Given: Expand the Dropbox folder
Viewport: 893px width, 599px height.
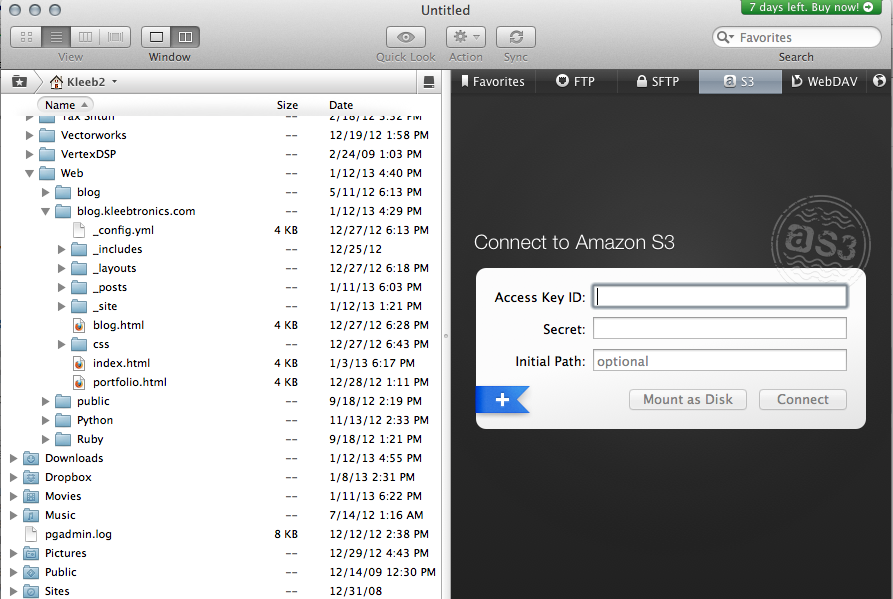Looking at the screenshot, I should [14, 477].
